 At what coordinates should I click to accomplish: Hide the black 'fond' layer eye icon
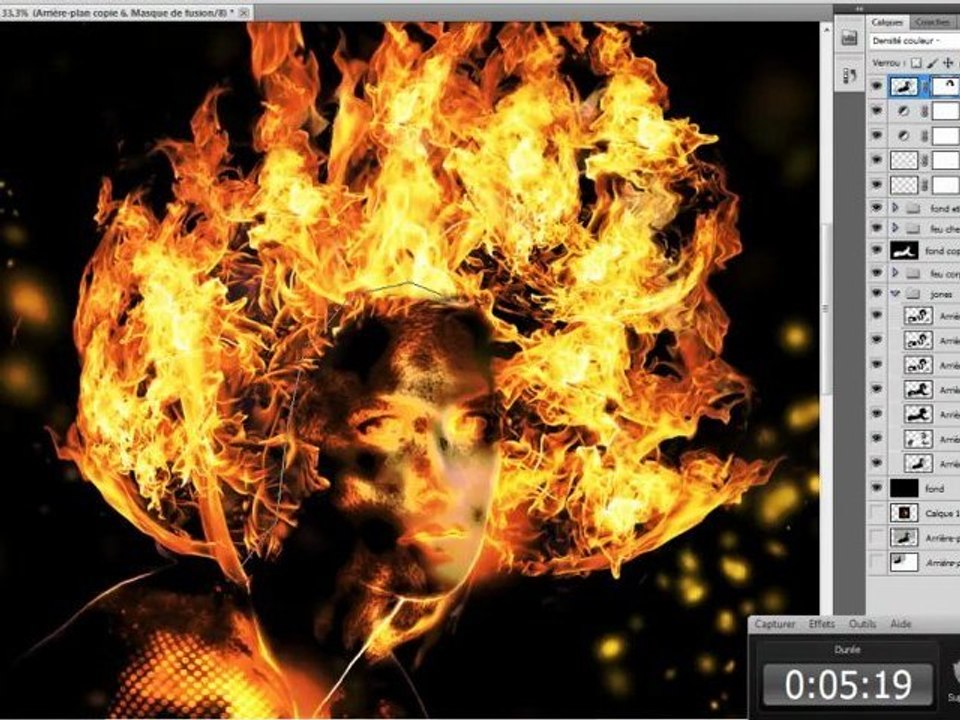(x=877, y=488)
